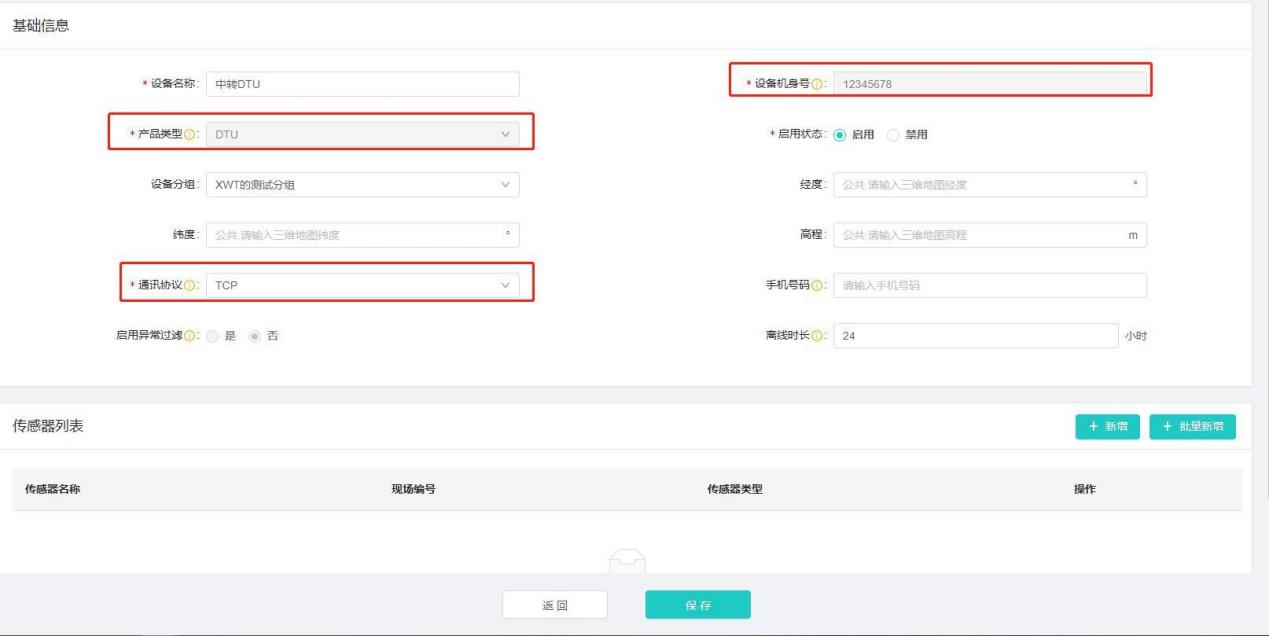Open the 通讯协议 TCP dropdown
The image size is (1269, 636).
[x=362, y=286]
